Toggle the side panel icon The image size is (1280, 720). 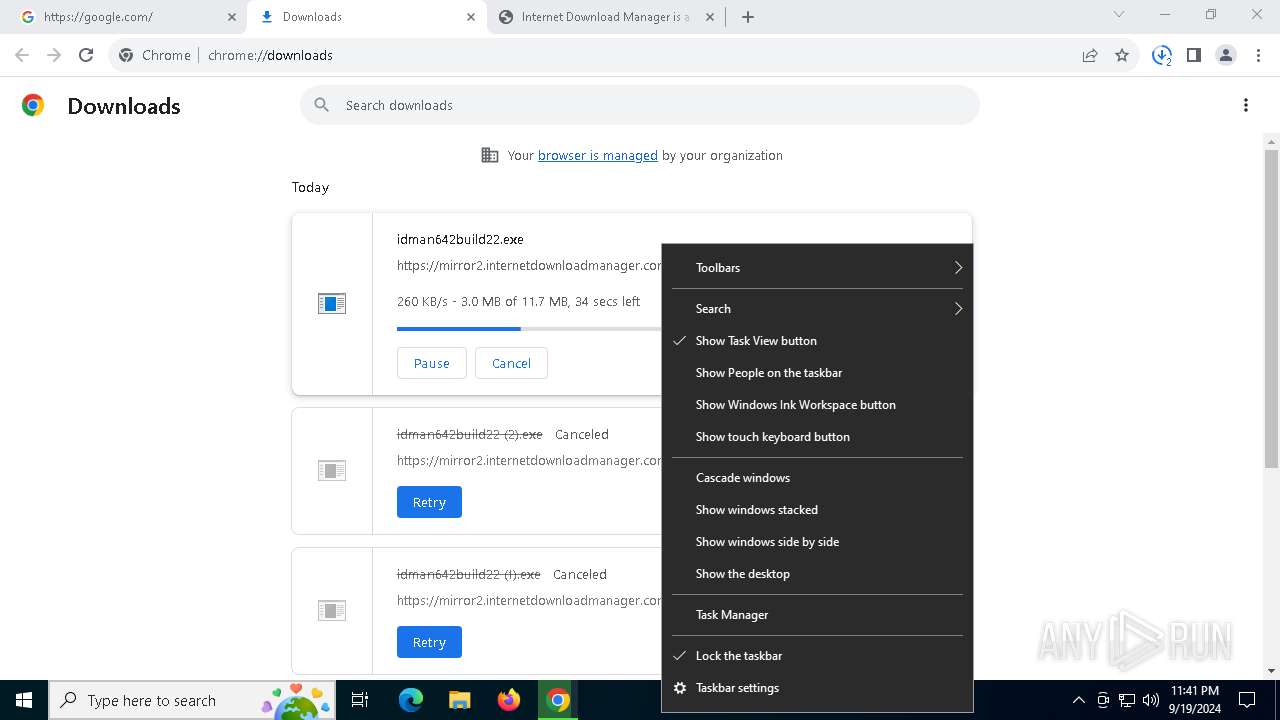[x=1194, y=55]
